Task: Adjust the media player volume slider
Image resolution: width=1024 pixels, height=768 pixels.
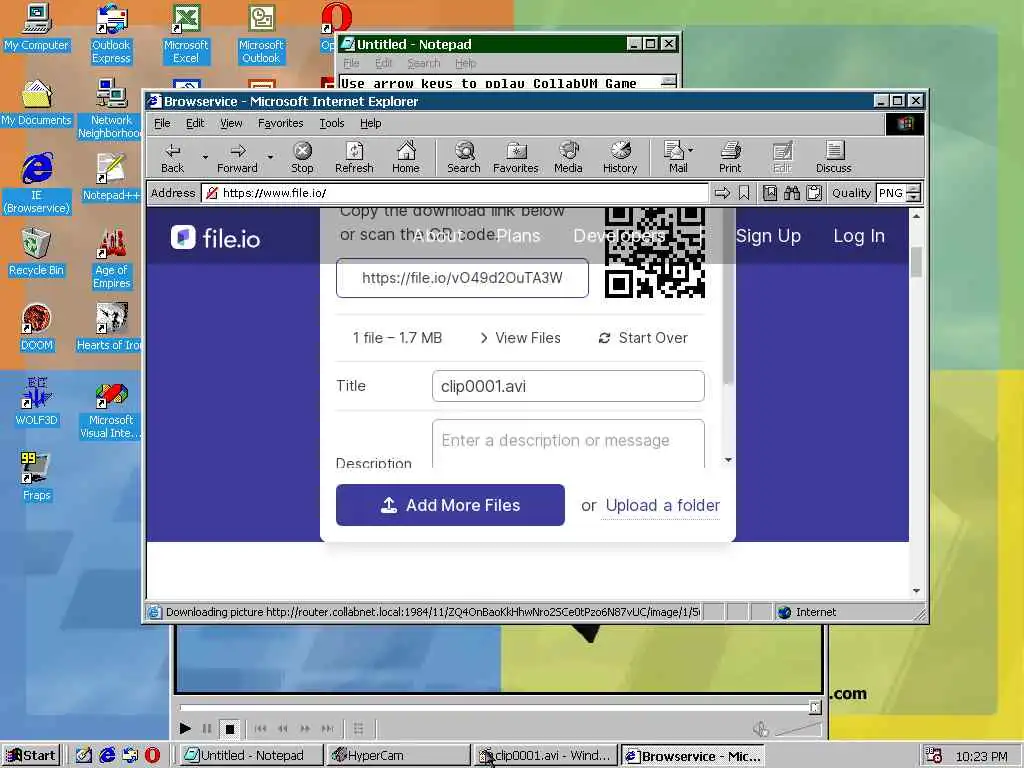Action: click(x=797, y=729)
